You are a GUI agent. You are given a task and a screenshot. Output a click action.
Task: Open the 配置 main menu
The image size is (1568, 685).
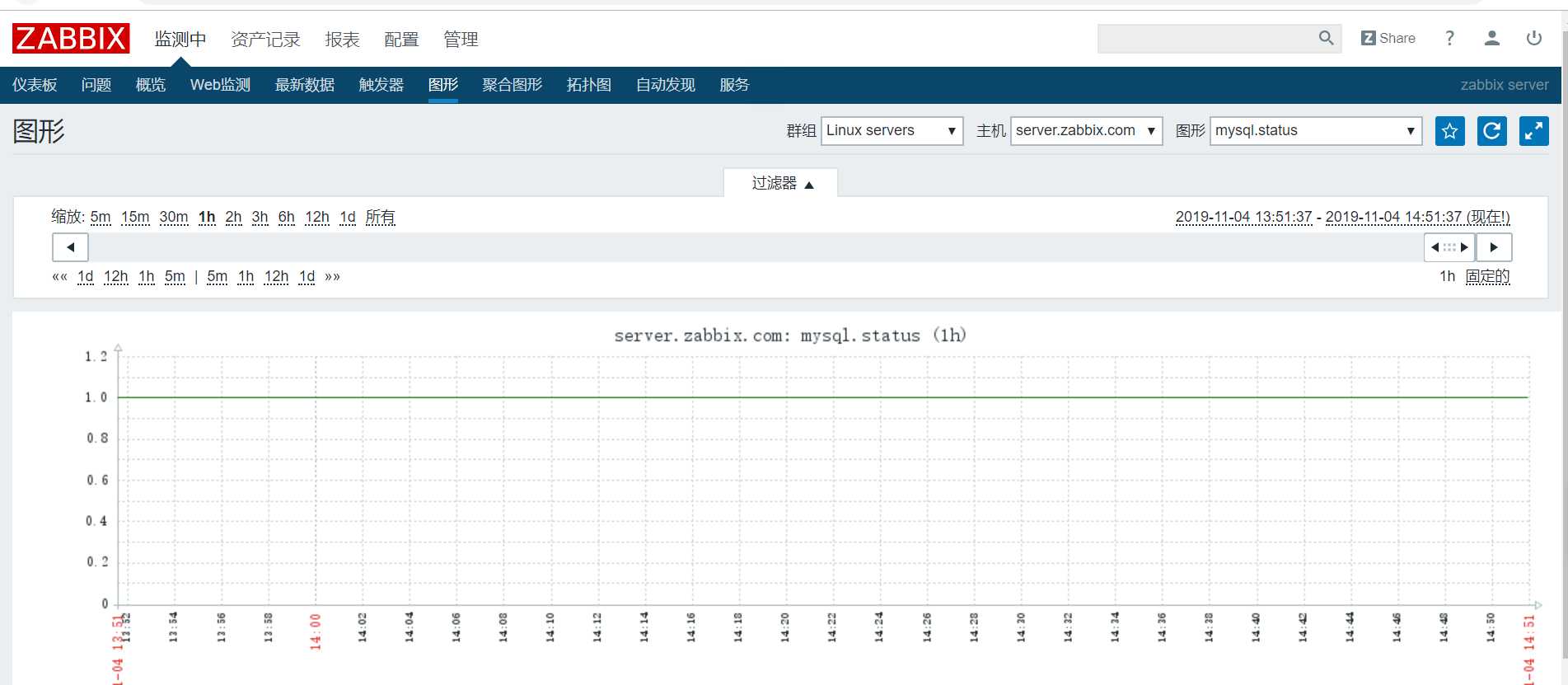pyautogui.click(x=401, y=39)
